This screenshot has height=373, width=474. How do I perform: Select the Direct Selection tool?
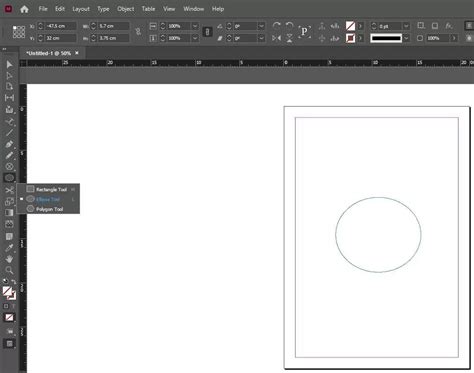click(9, 76)
